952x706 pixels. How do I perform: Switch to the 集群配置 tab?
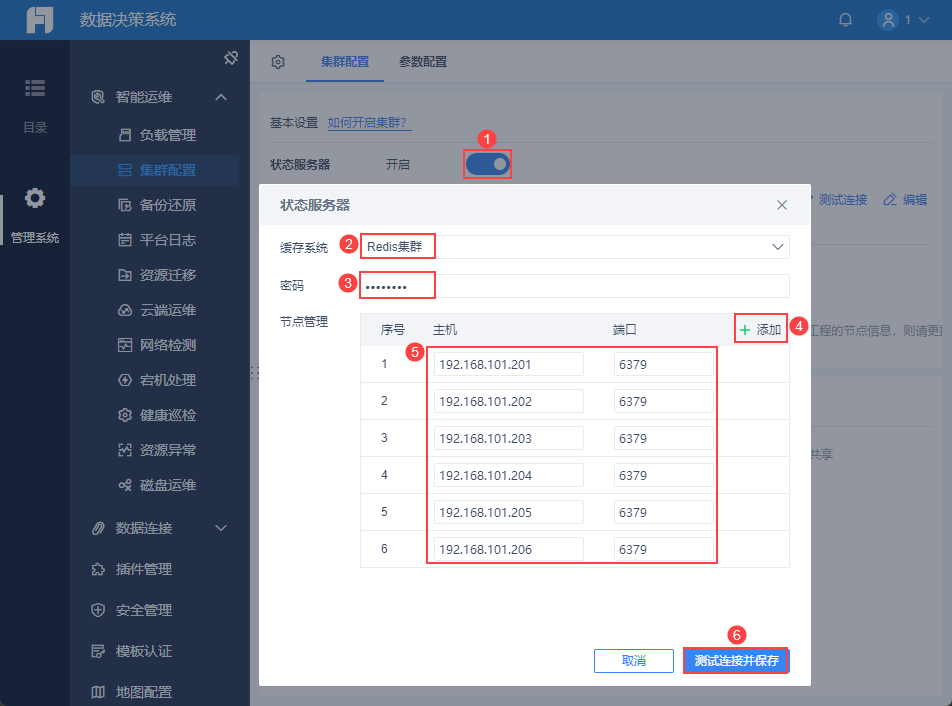pos(345,62)
